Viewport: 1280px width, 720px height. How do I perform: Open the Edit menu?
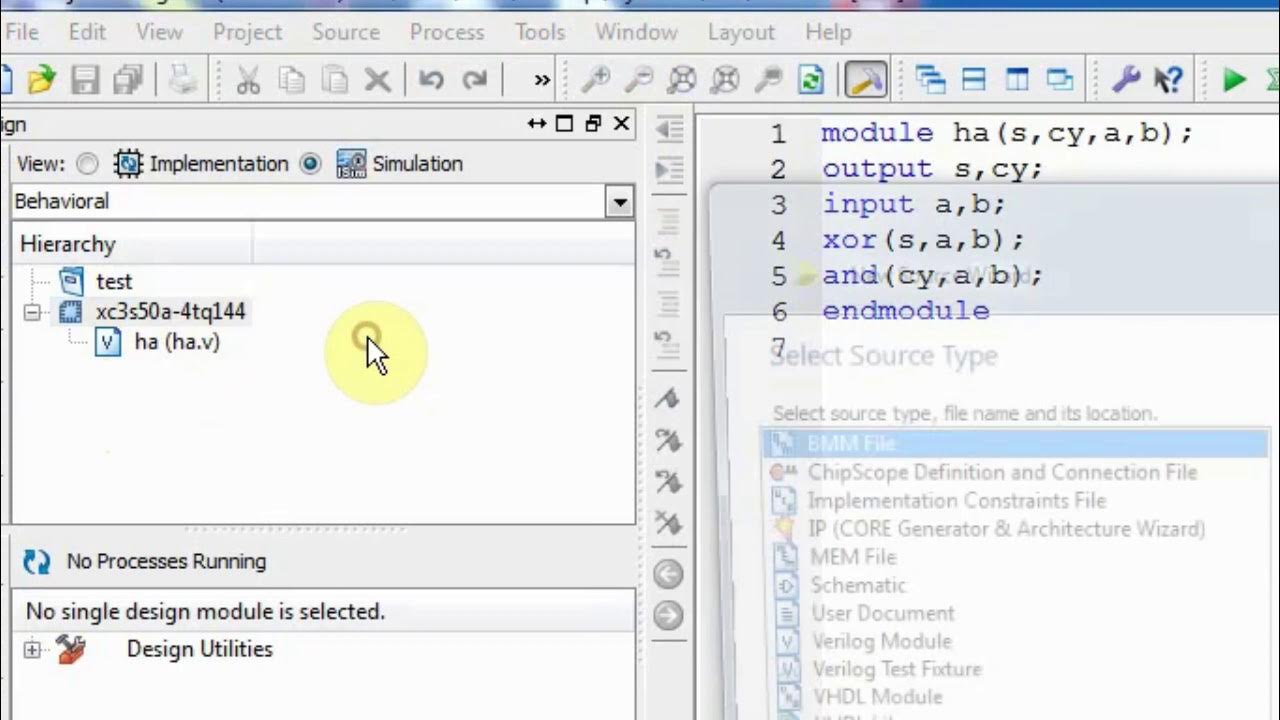pyautogui.click(x=87, y=32)
